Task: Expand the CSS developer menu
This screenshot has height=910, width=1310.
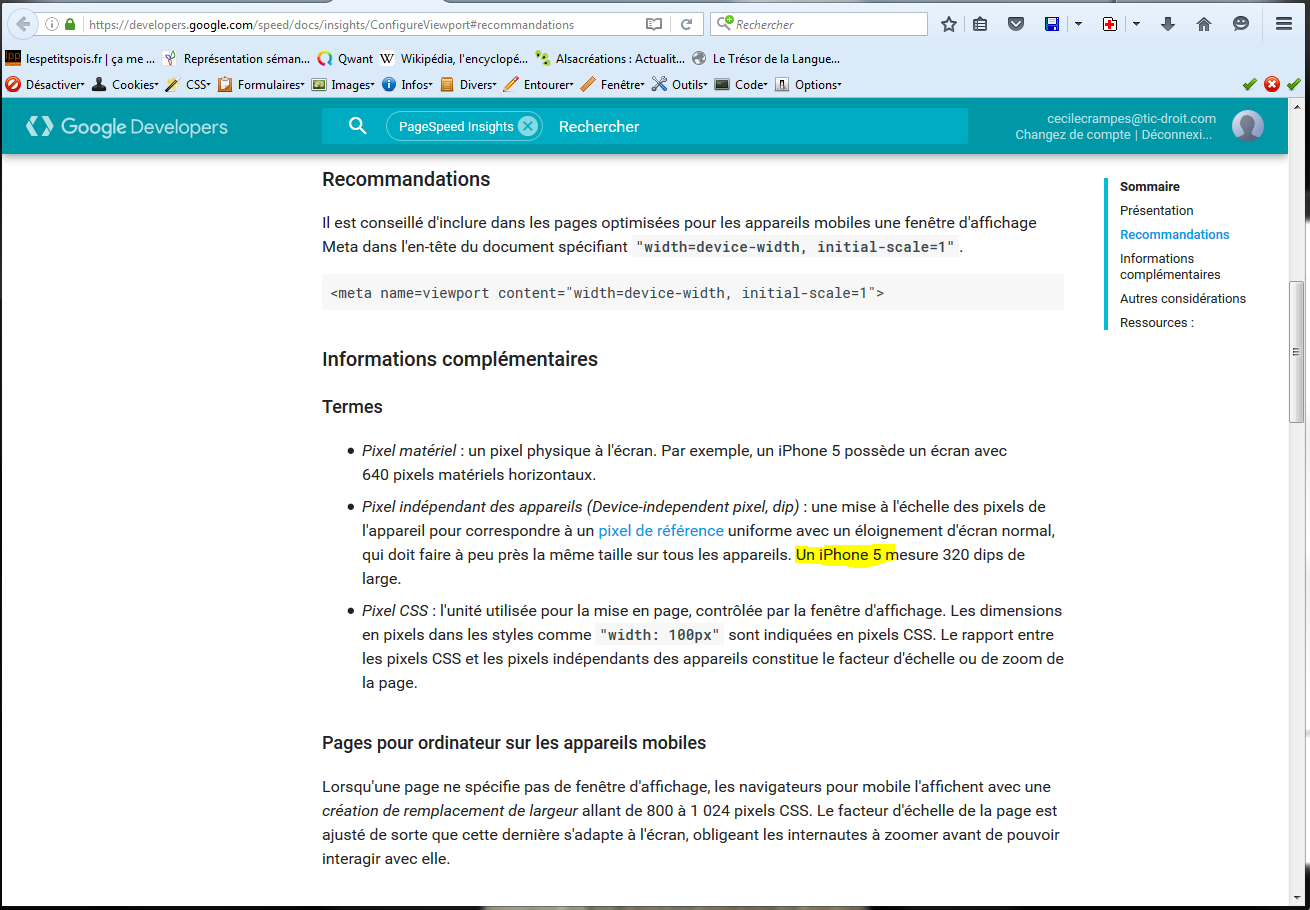Action: [x=188, y=85]
